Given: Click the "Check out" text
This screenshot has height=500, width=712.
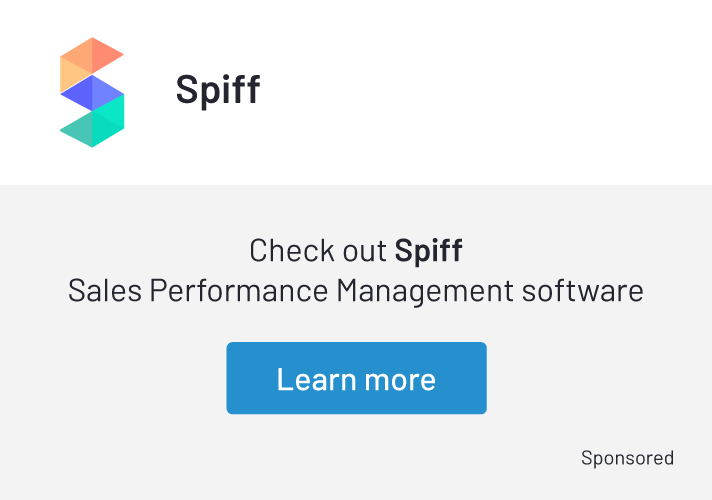Looking at the screenshot, I should click(319, 250).
